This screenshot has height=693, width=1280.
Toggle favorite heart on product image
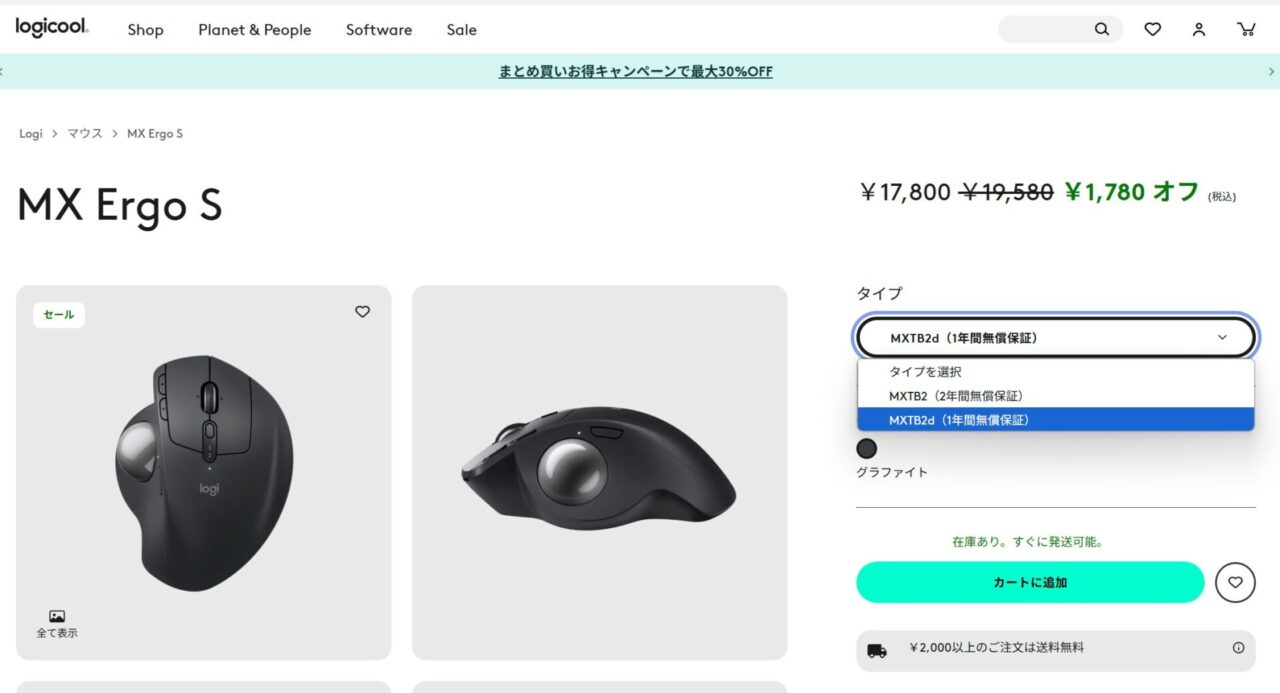[362, 312]
